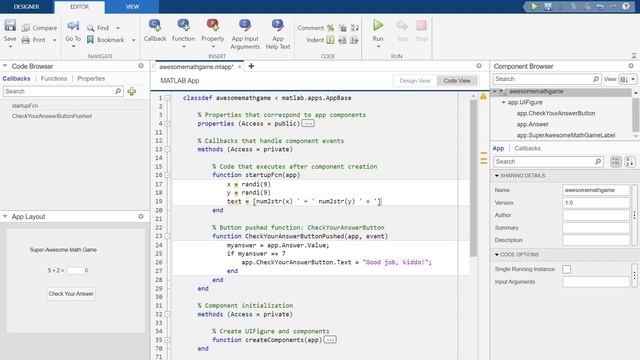Open the code warning indicator icon

[x=483, y=97]
